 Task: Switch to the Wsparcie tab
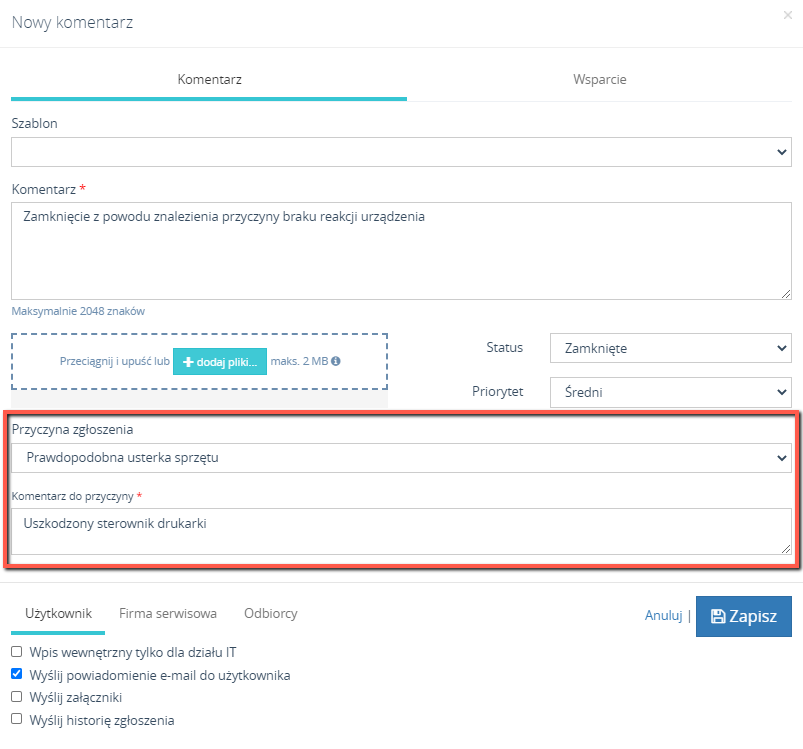600,80
